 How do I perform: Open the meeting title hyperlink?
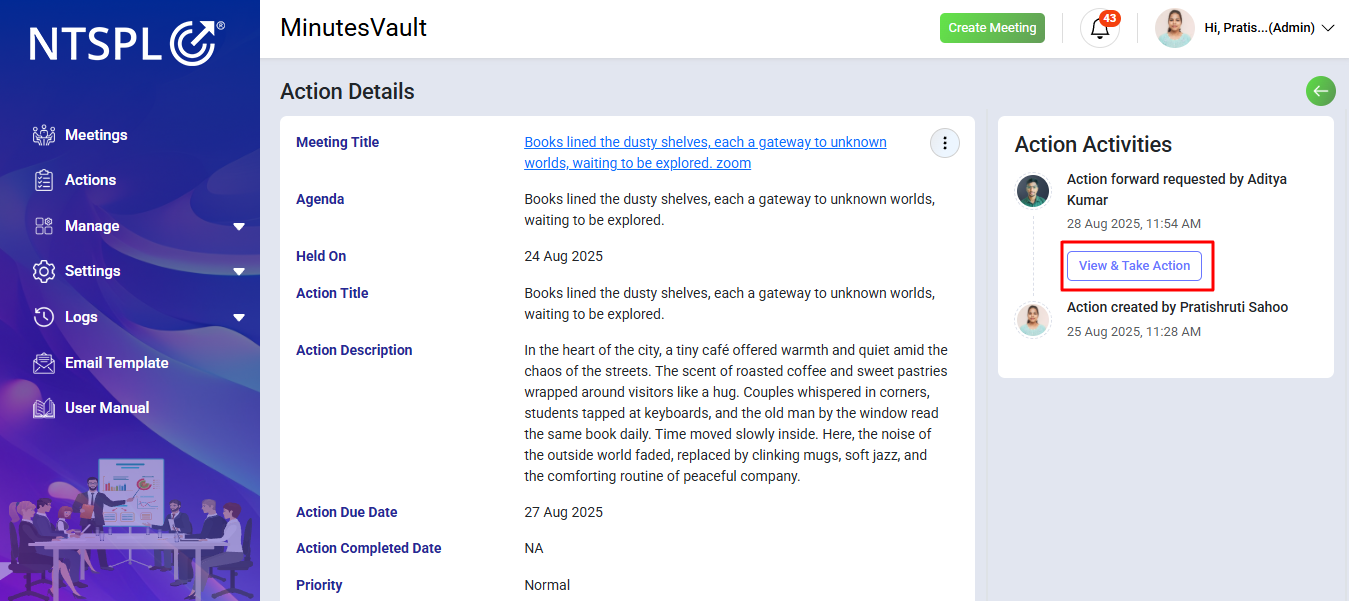pyautogui.click(x=705, y=152)
